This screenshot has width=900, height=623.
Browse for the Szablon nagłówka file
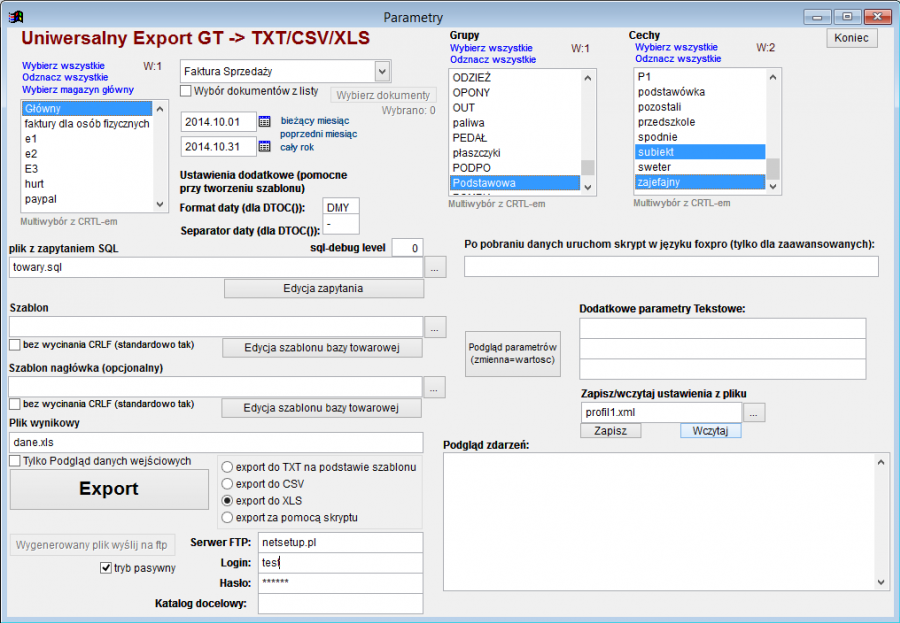(434, 387)
